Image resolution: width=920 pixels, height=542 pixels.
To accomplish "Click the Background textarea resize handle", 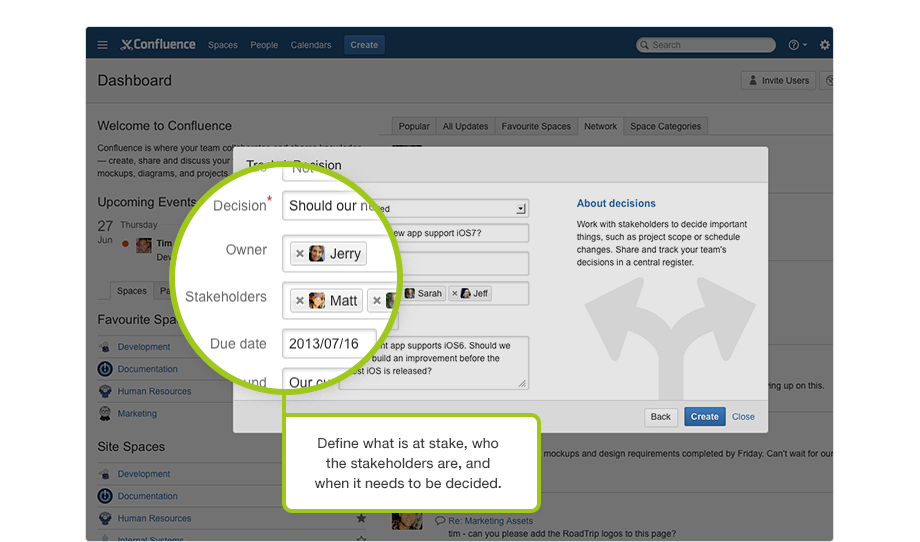I will [x=522, y=383].
